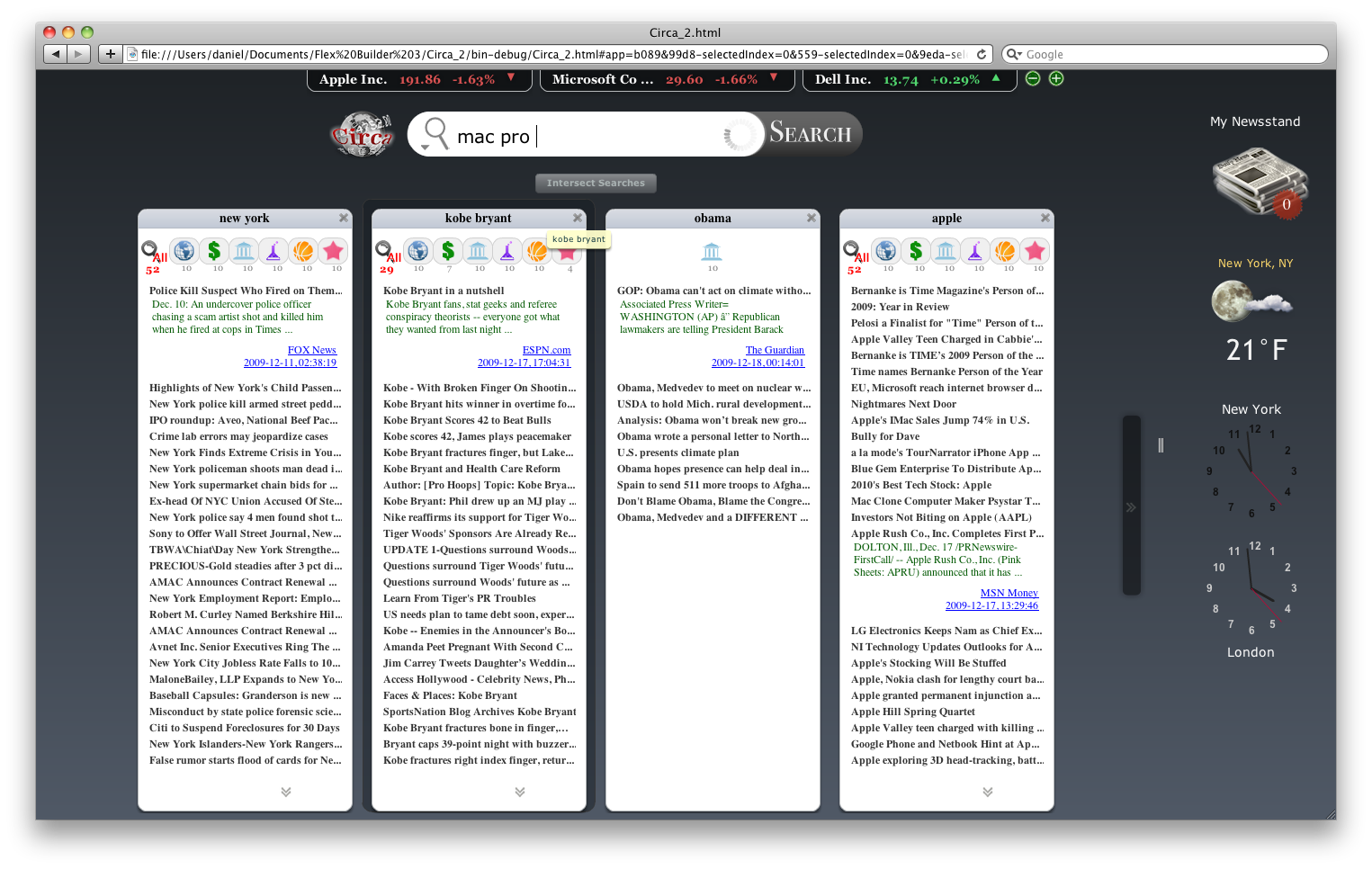Collapse the right sidebar with double arrow
1372x869 pixels.
(1131, 507)
